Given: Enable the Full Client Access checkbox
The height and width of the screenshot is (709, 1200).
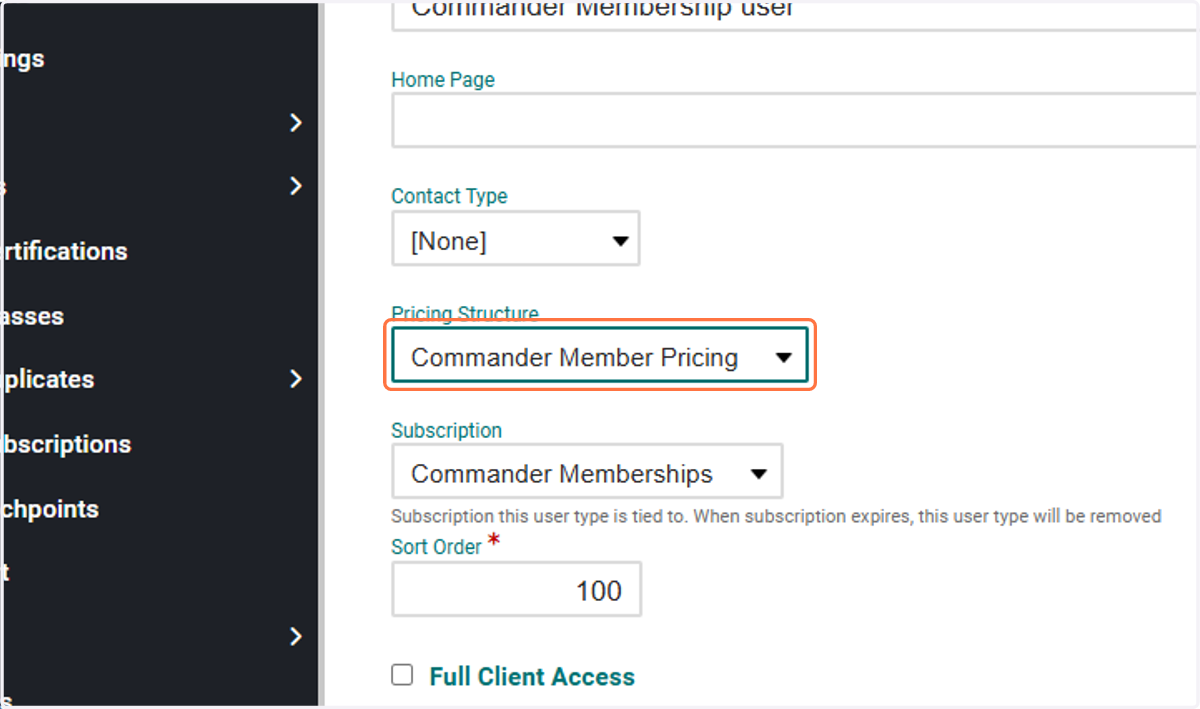Looking at the screenshot, I should (x=402, y=675).
